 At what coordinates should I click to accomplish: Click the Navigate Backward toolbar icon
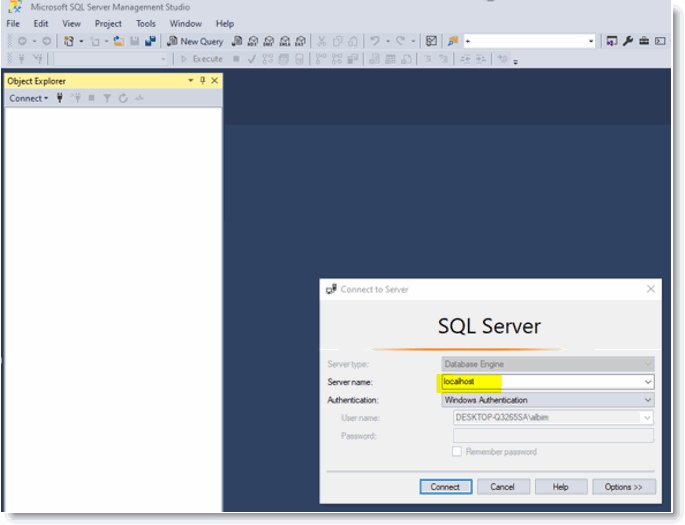22,41
